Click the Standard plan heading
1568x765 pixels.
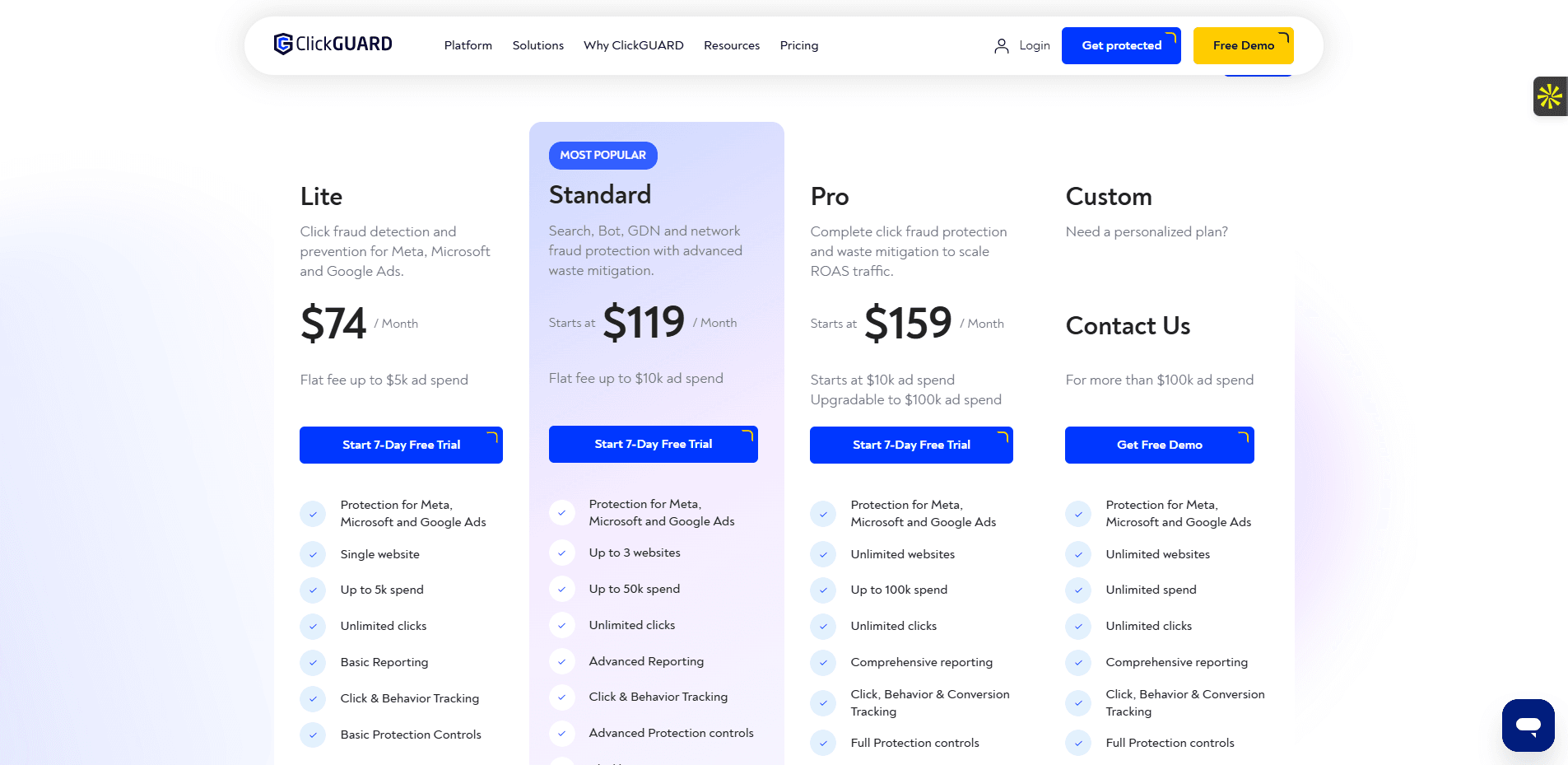click(x=600, y=195)
